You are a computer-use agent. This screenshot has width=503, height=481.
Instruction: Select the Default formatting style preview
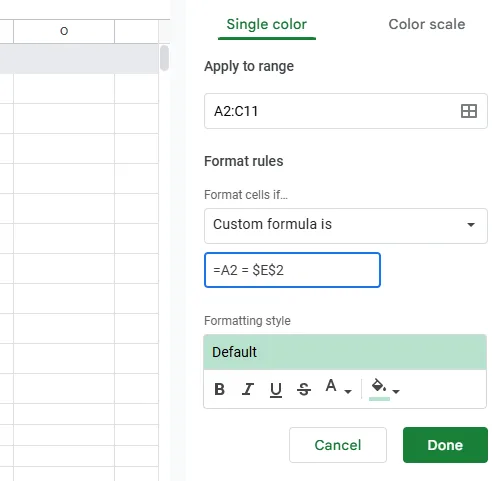coord(345,352)
